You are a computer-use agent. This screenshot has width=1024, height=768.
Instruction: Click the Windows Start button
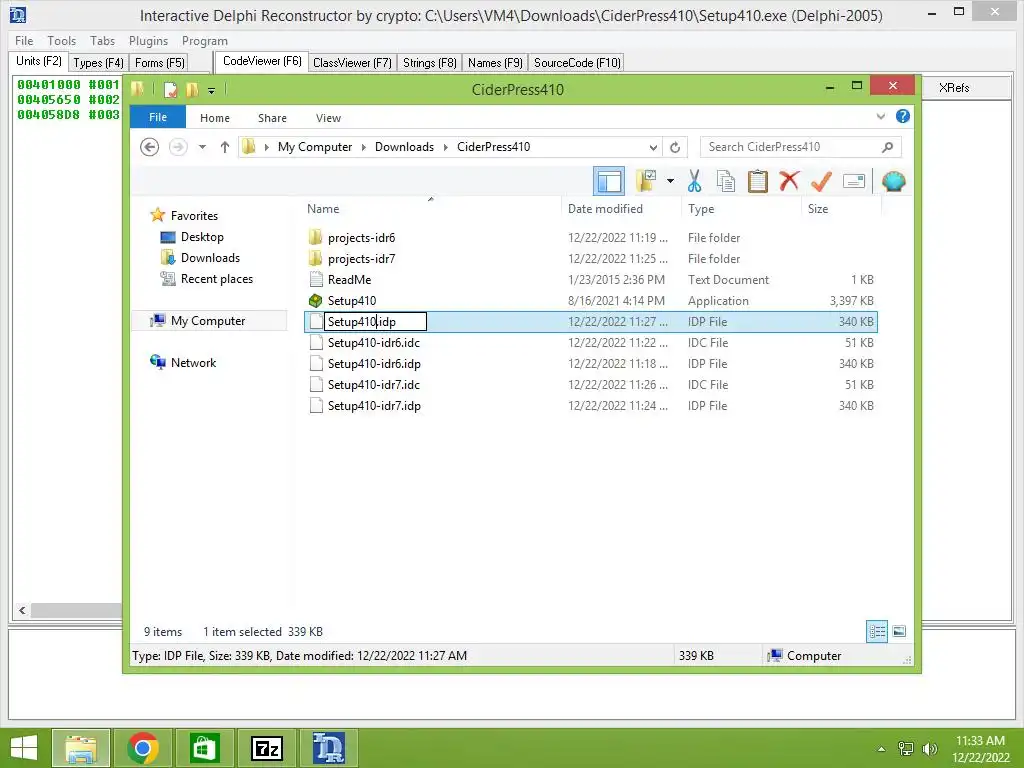(24, 748)
